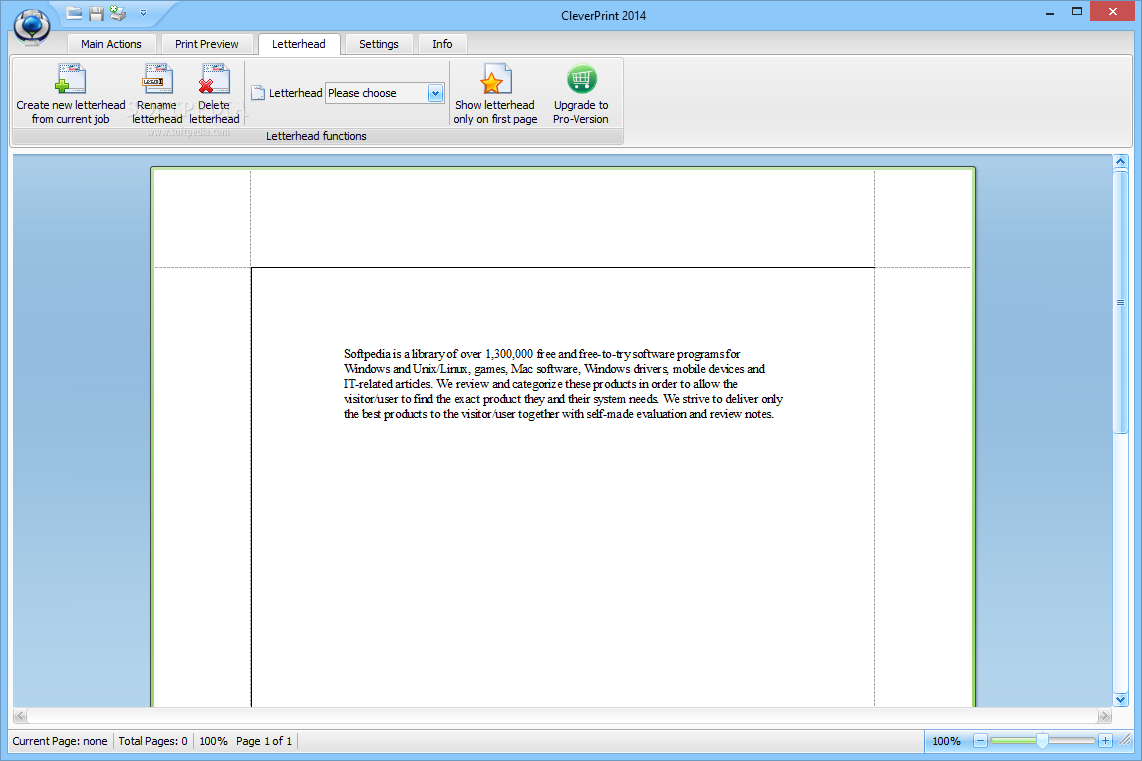Click the horizontal scrollbar left arrow
This screenshot has height=761, width=1142.
point(20,716)
